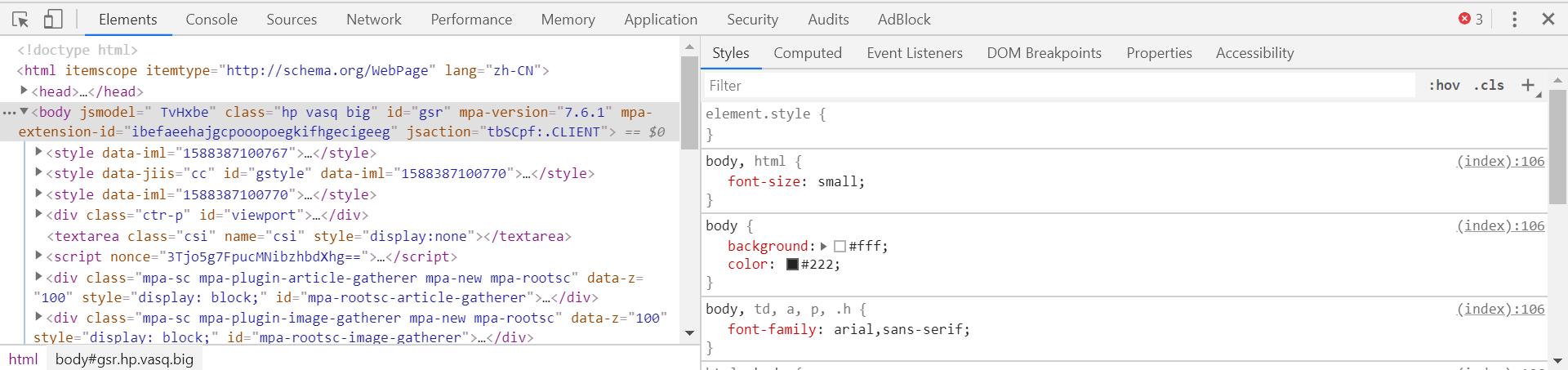
Task: Select the Styles sidebar tab
Action: pos(730,53)
